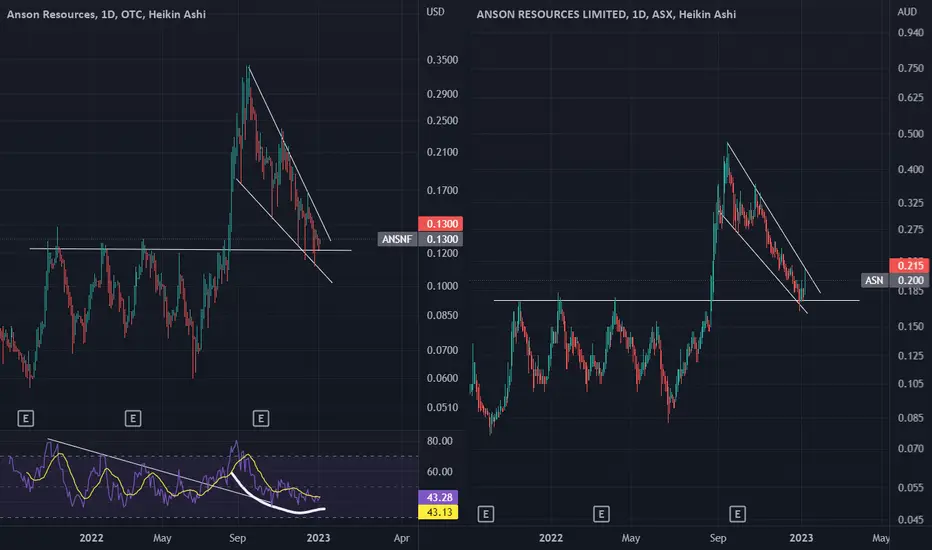Click the ANSON RESOURCES LIMITED, 1D, ASX title
Viewport: 932px width, 550px height.
click(x=606, y=14)
